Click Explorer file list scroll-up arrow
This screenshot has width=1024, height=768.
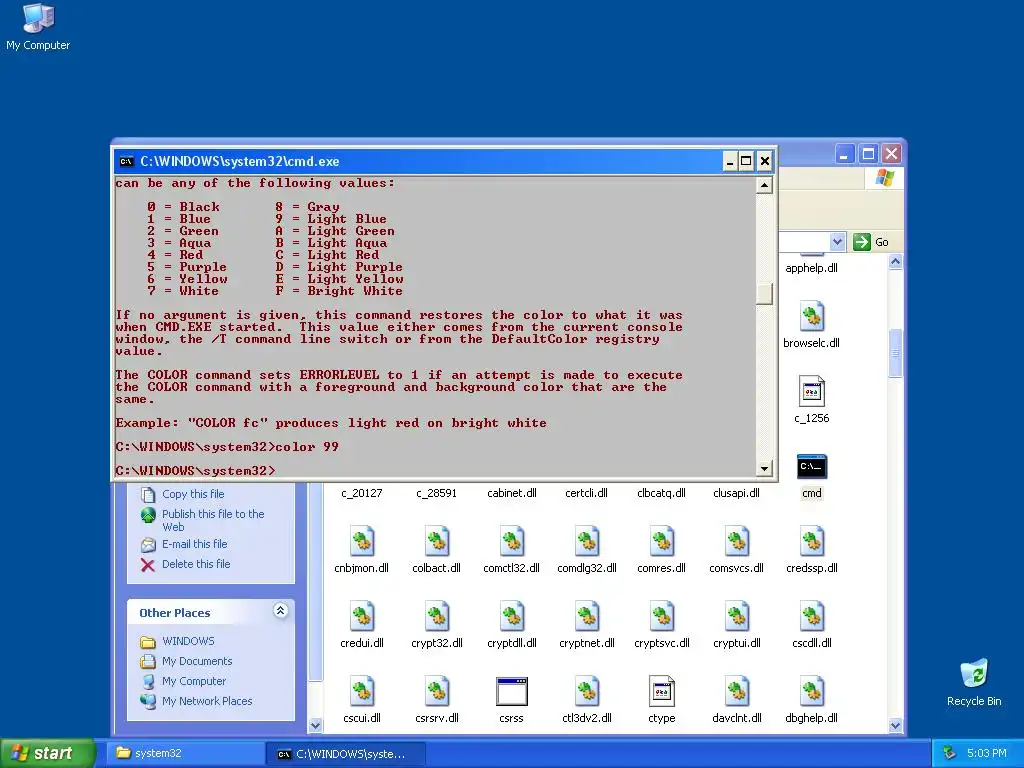coord(895,262)
